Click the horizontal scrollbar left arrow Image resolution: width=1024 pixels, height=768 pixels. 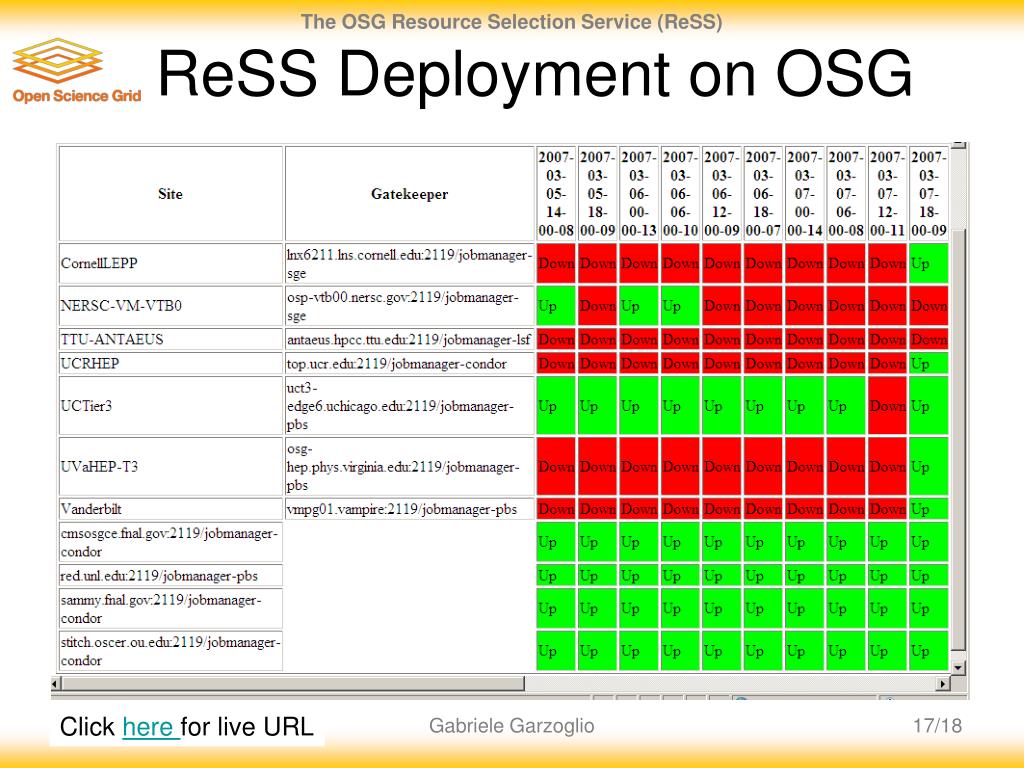[x=56, y=684]
